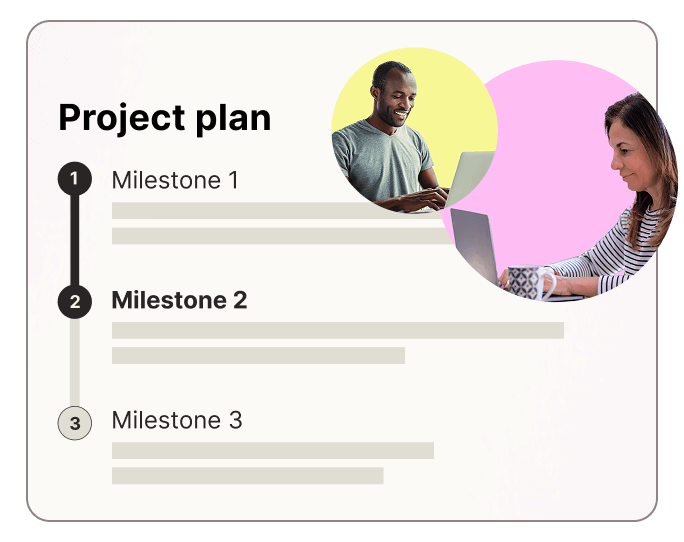Click first placeholder bar under Milestone 3
The width and height of the screenshot is (684, 542).
(x=272, y=450)
